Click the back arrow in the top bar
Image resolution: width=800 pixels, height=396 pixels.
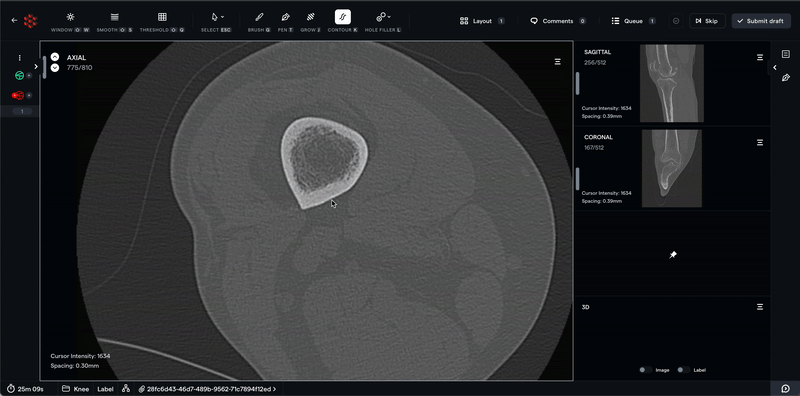pos(14,21)
